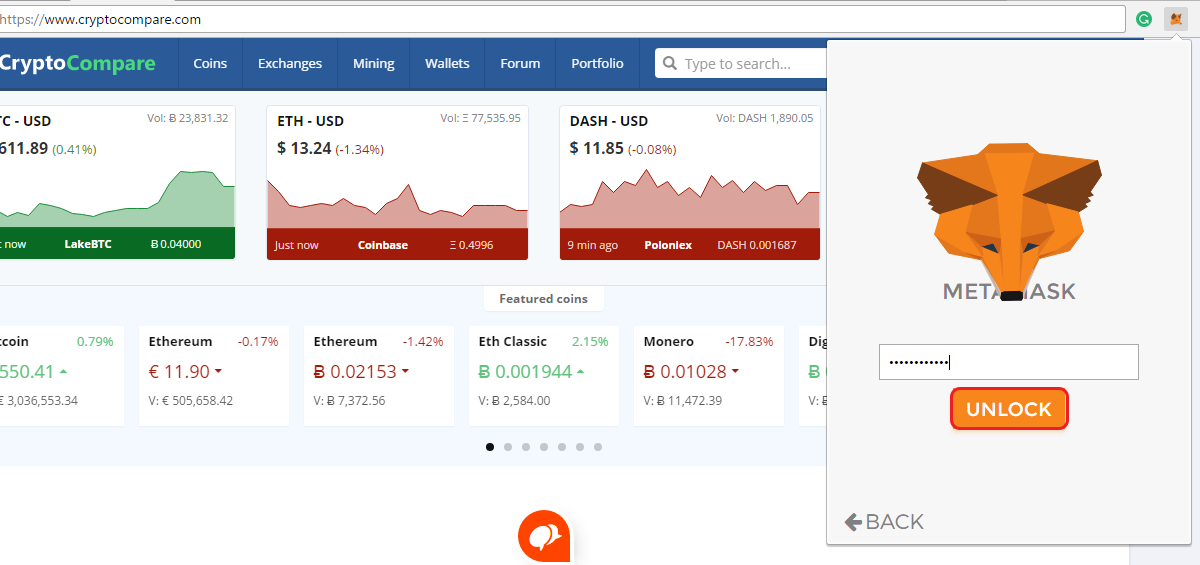Click the LakeBTC exchange label

pos(88,244)
